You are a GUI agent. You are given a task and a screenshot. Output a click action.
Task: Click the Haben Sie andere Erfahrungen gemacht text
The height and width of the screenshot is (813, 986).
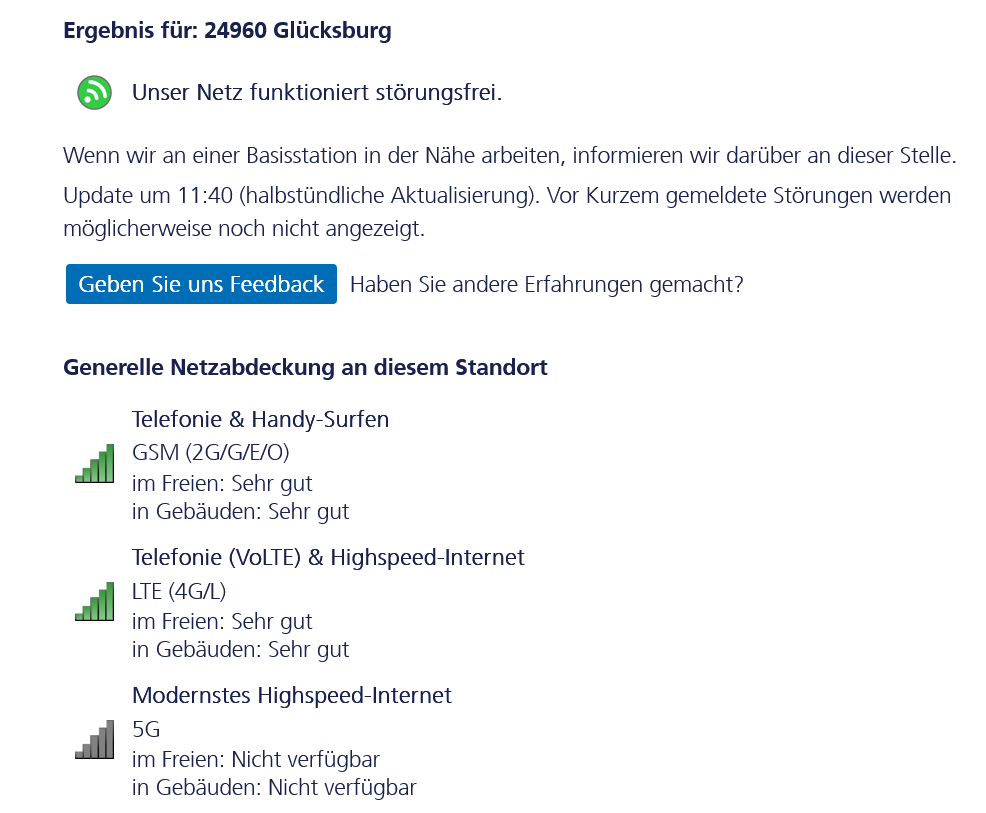[x=546, y=284]
